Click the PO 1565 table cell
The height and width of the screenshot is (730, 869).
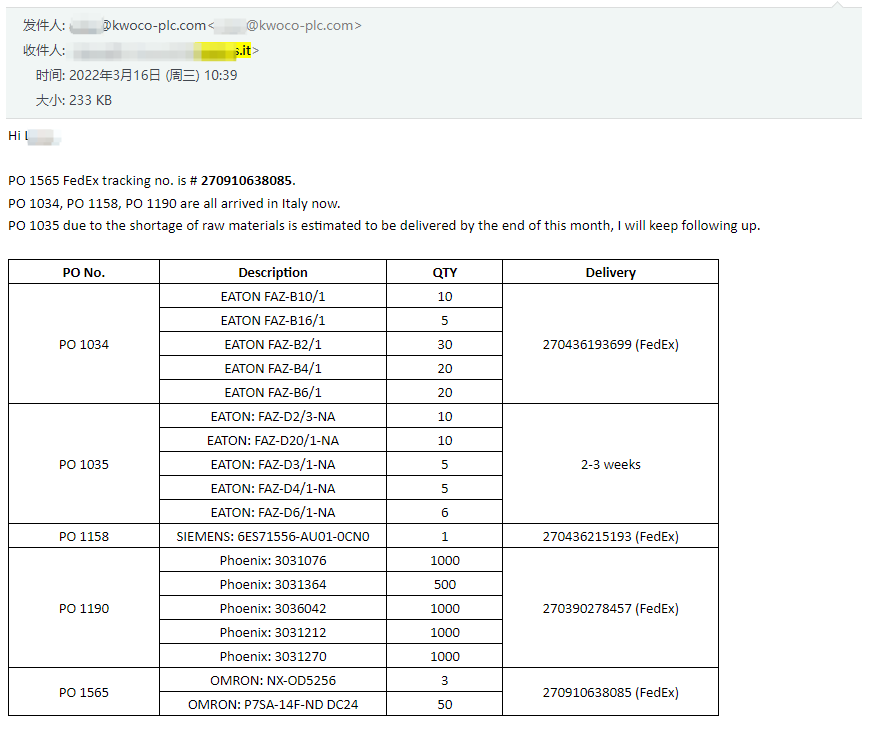pos(84,692)
